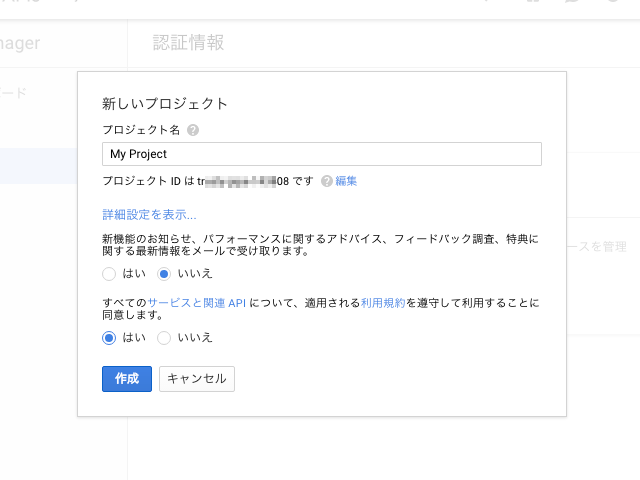Screen dimensions: 640x480
Task: Click the 作成 create button
Action: [x=127, y=379]
